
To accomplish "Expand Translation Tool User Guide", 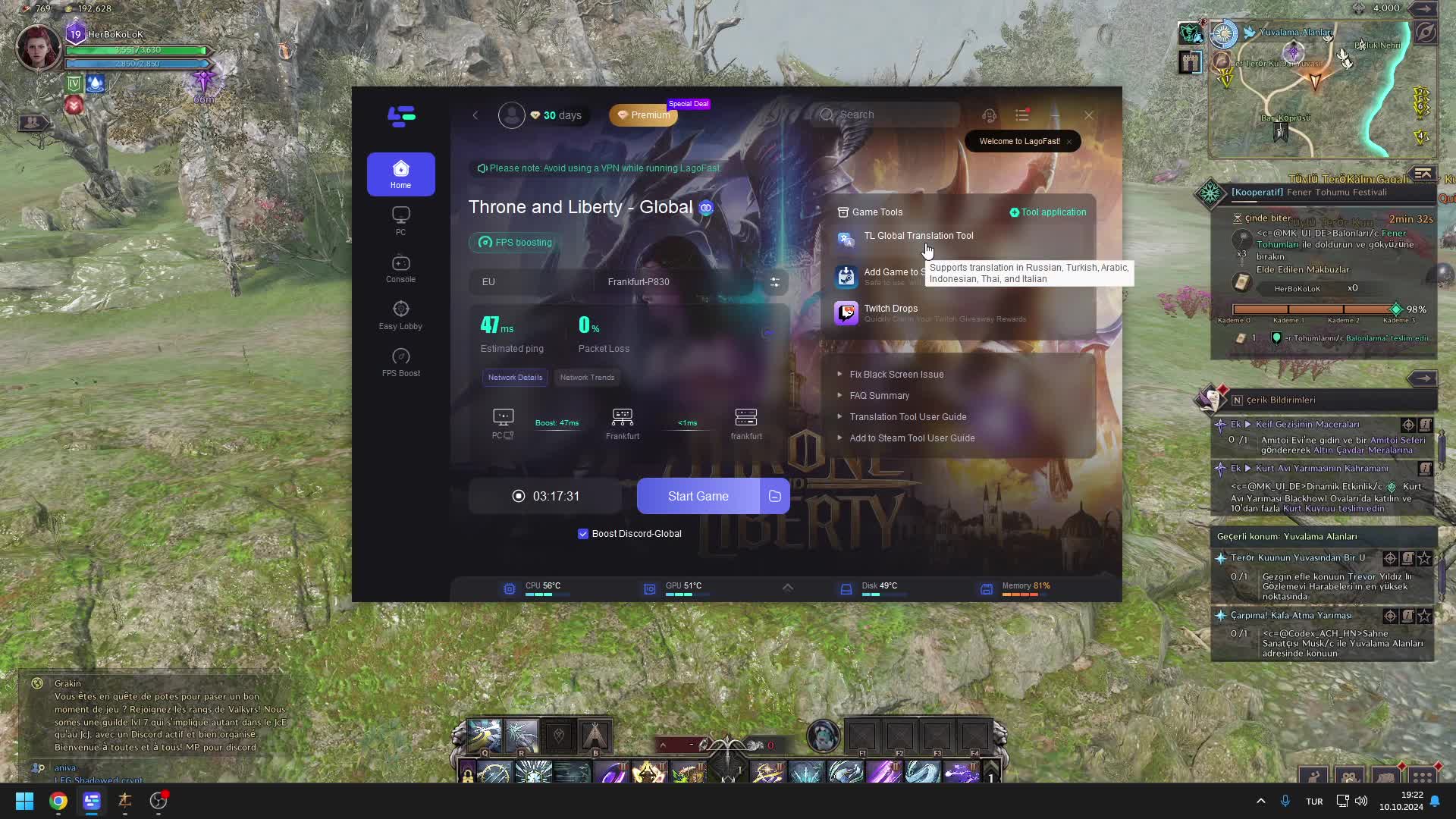I will pyautogui.click(x=908, y=417).
